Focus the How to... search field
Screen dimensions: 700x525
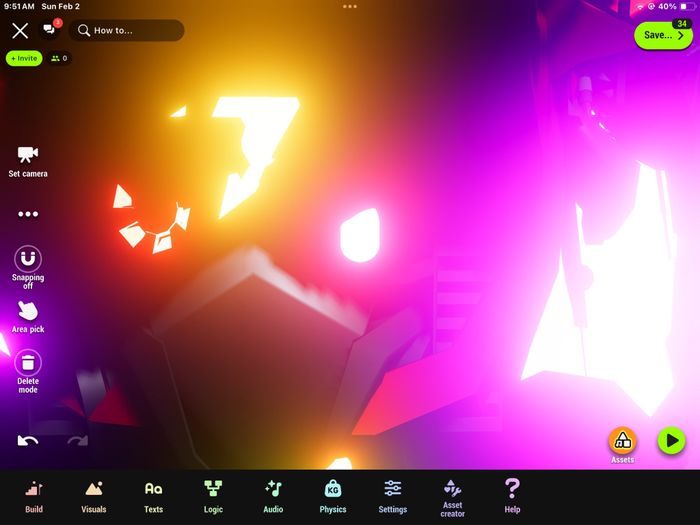(x=126, y=30)
